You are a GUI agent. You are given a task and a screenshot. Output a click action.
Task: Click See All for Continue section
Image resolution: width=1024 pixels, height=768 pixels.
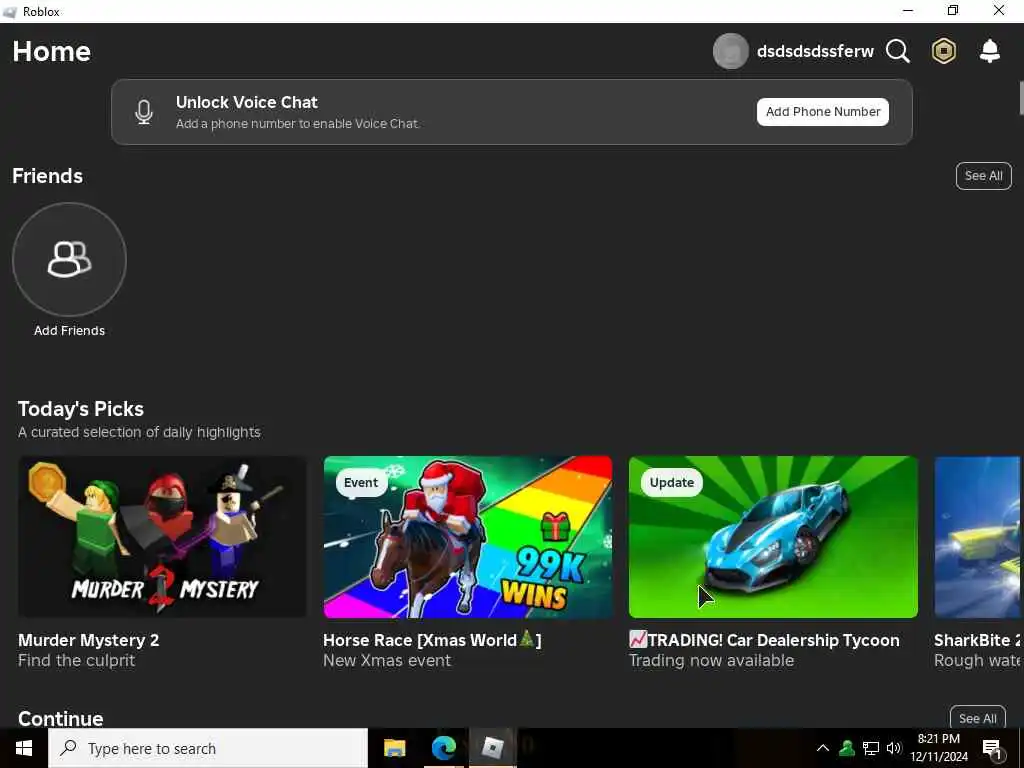point(978,718)
